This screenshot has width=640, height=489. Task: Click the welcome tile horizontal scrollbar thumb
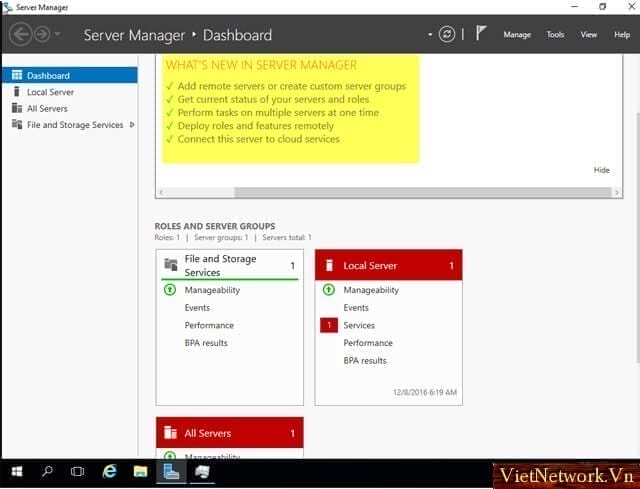click(422, 192)
